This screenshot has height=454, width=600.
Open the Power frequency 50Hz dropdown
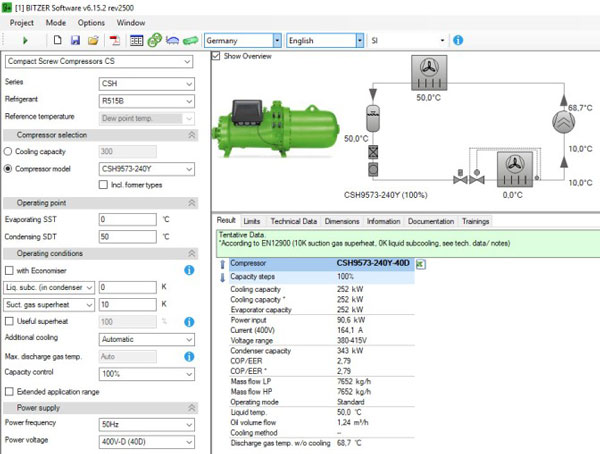click(x=147, y=425)
